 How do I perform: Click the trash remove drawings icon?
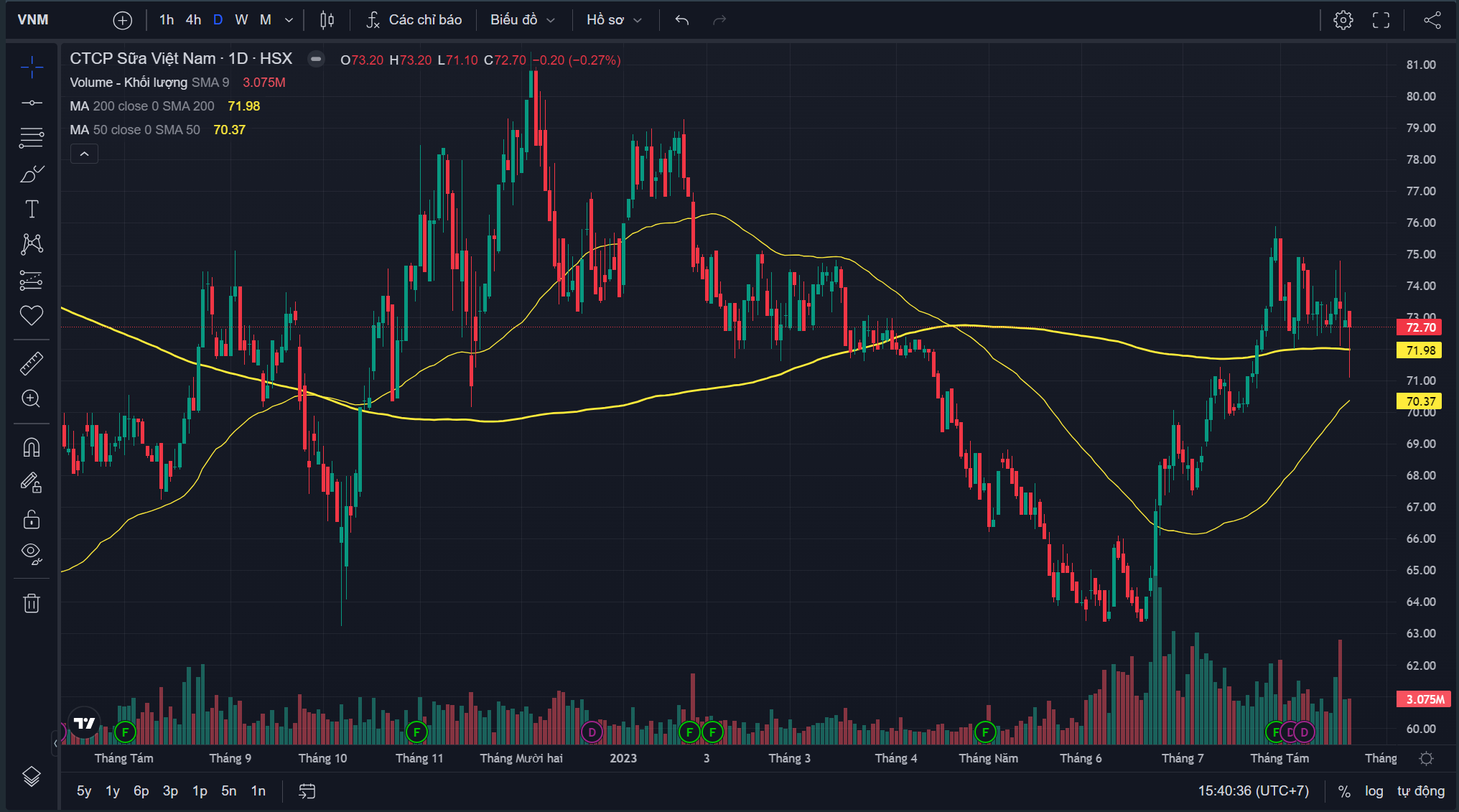pyautogui.click(x=32, y=602)
